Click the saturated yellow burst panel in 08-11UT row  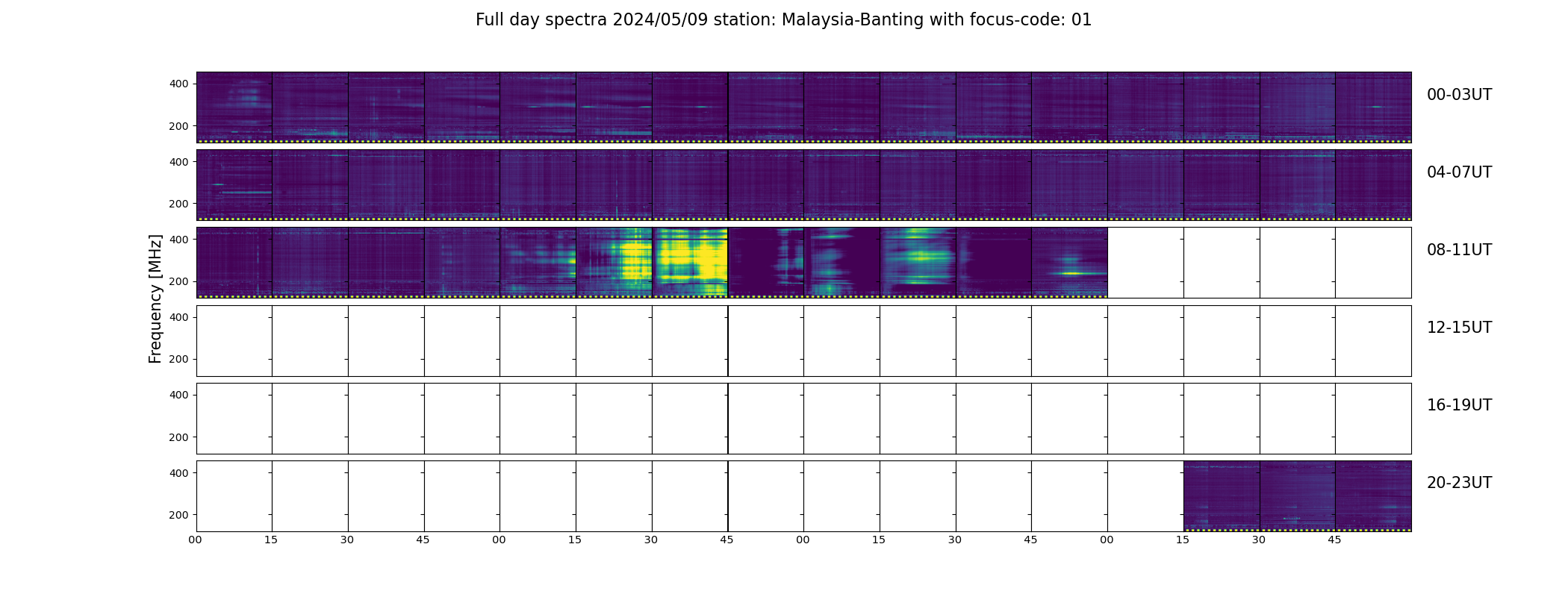coord(690,263)
